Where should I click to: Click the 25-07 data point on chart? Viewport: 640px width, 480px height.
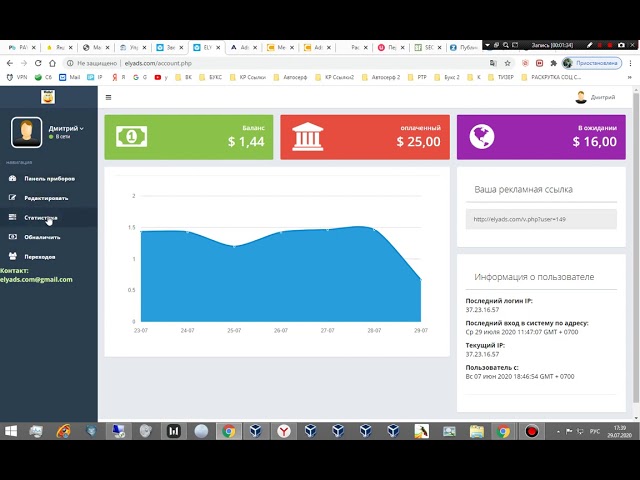click(x=234, y=246)
